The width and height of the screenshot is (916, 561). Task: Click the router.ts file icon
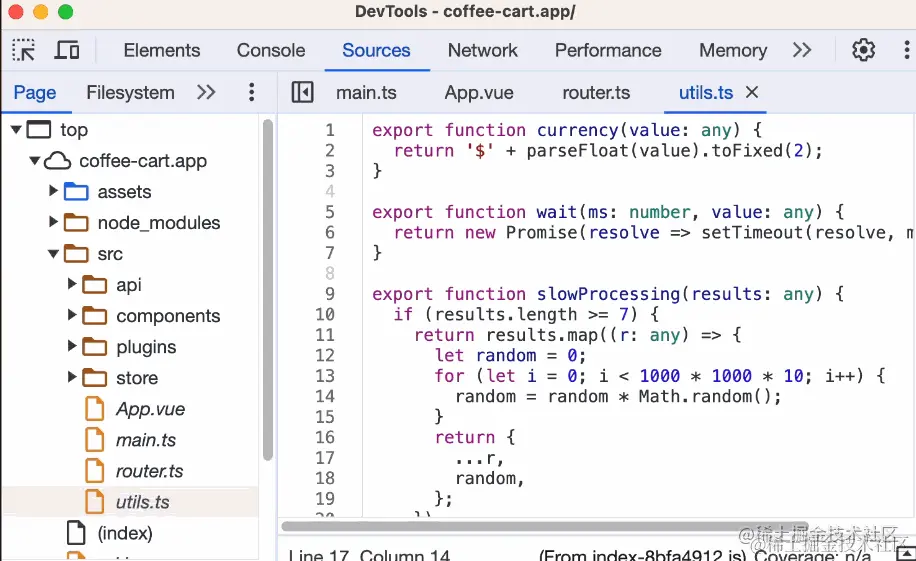[95, 470]
